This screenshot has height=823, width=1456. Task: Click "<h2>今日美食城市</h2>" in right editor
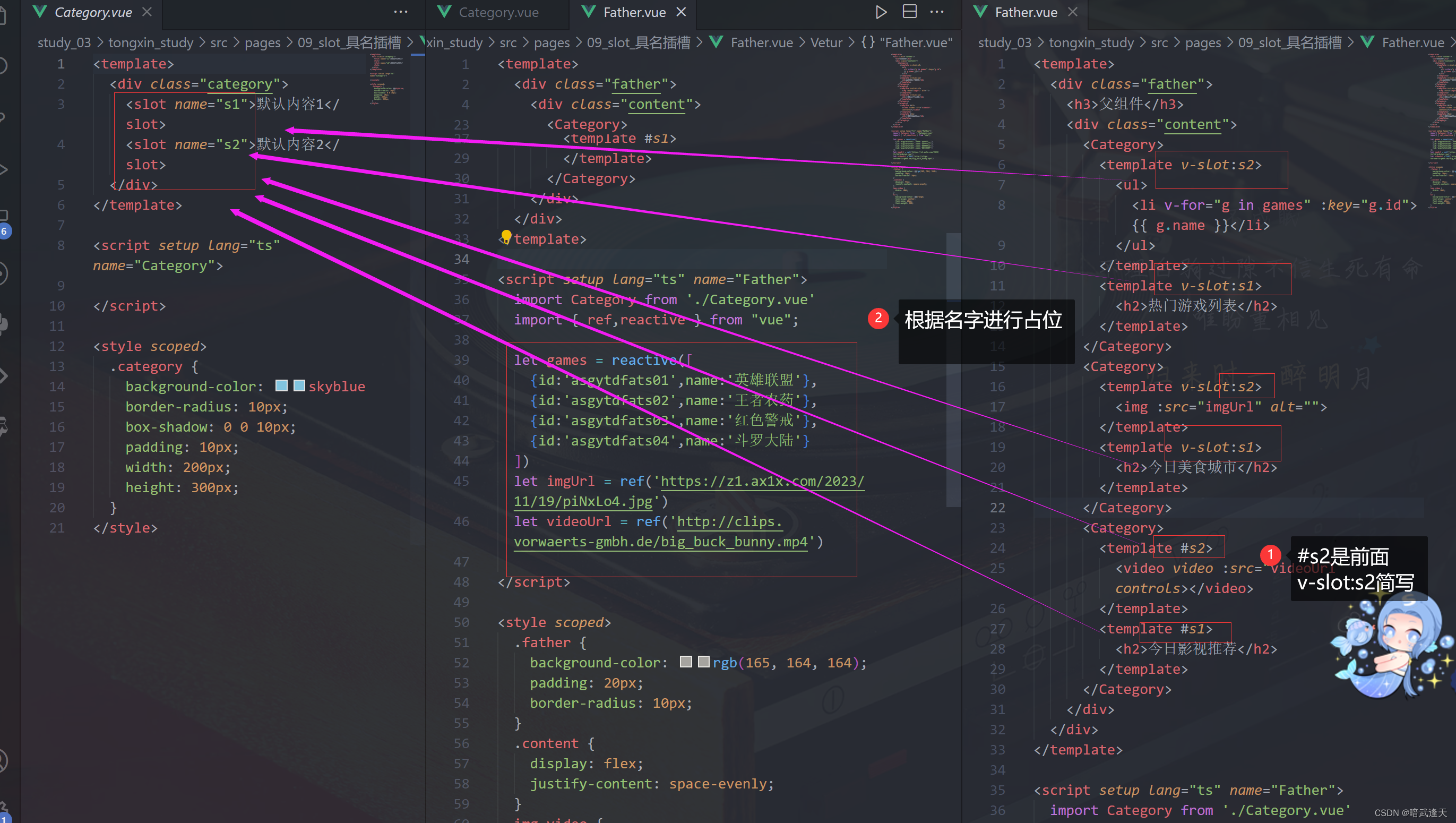1196,467
